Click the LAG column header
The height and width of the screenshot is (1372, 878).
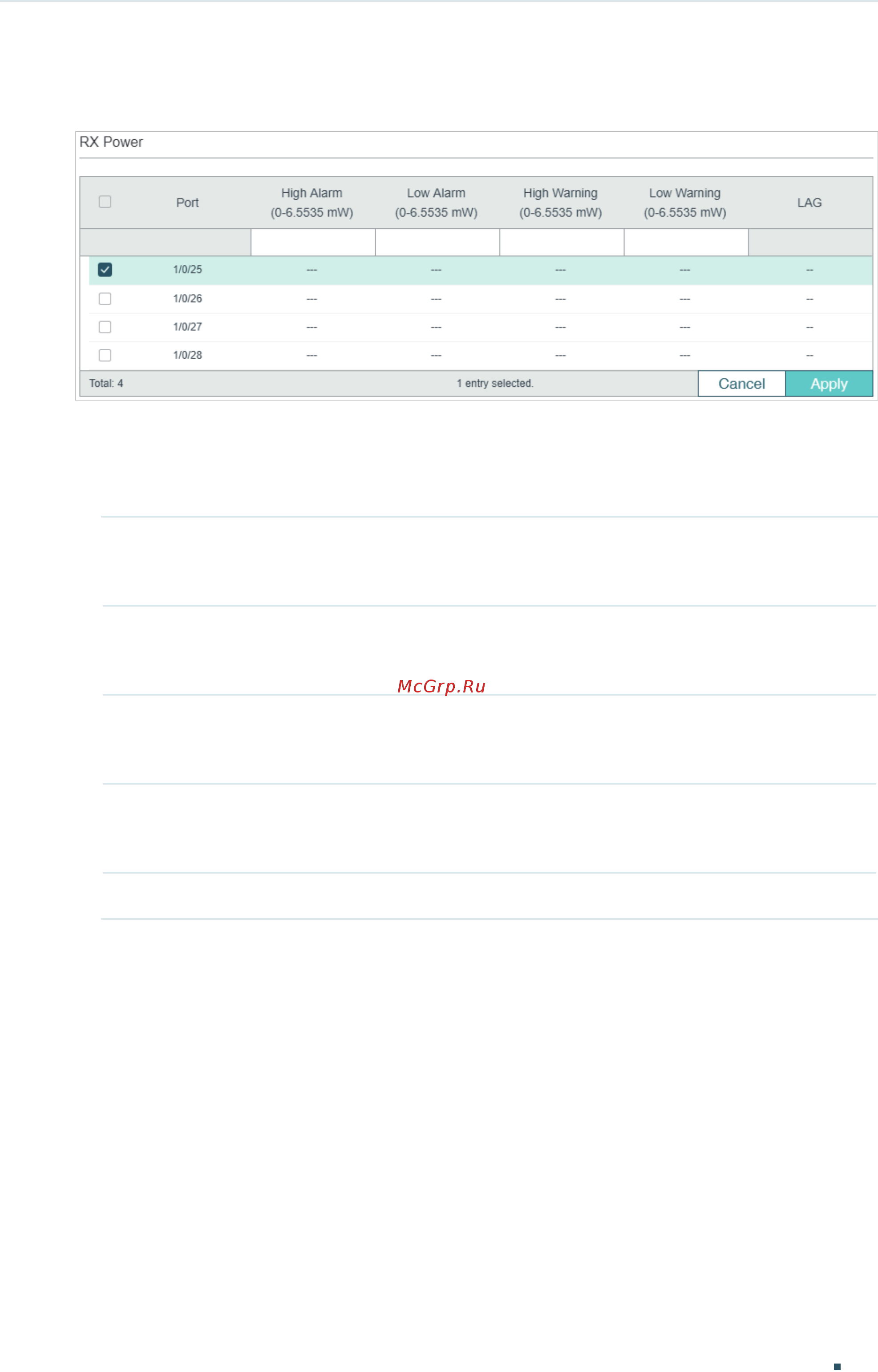[x=809, y=203]
